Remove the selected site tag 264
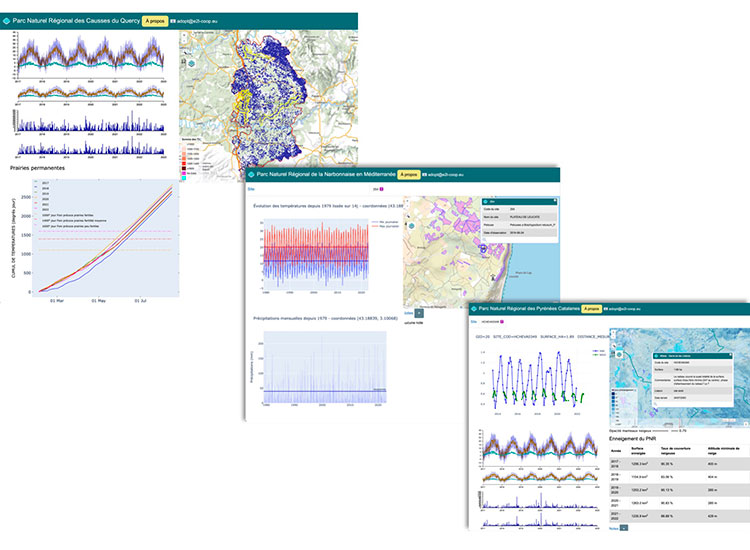 [x=383, y=188]
